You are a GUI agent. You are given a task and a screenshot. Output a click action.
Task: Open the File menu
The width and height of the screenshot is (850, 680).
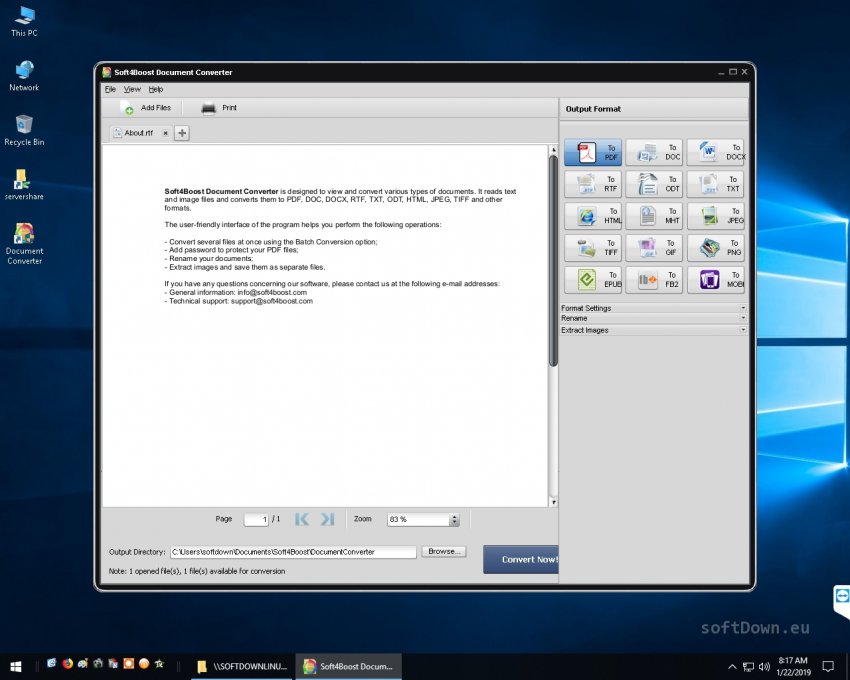point(110,88)
